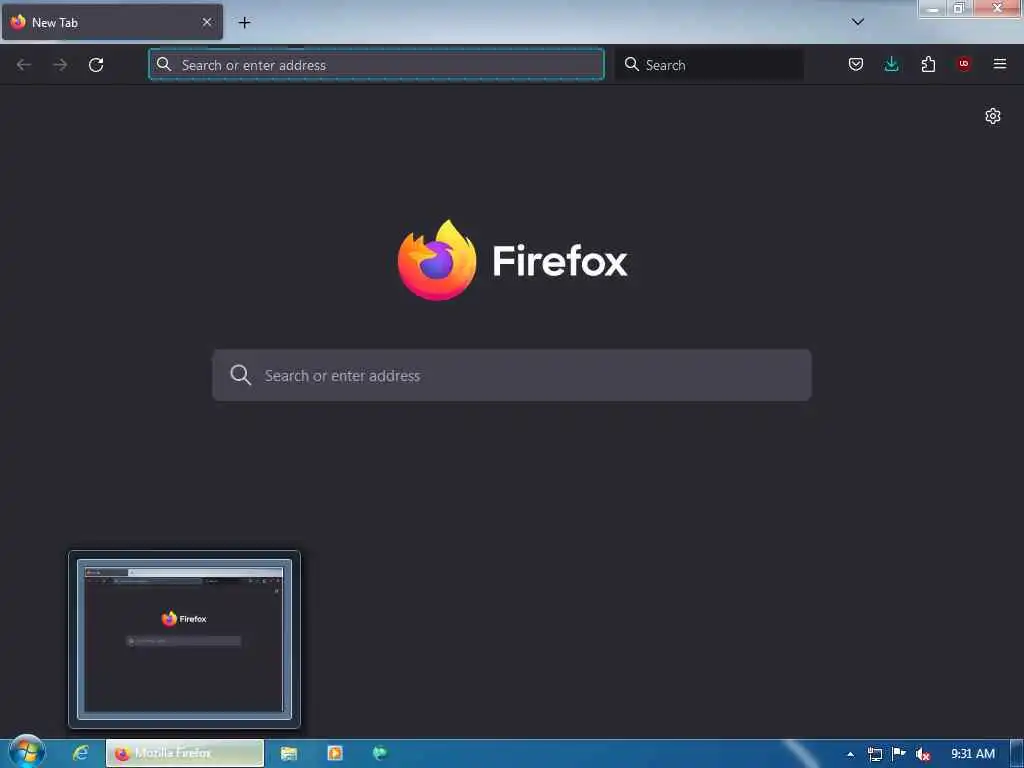The width and height of the screenshot is (1024, 768).
Task: Restore down the Firefox window
Action: (959, 8)
